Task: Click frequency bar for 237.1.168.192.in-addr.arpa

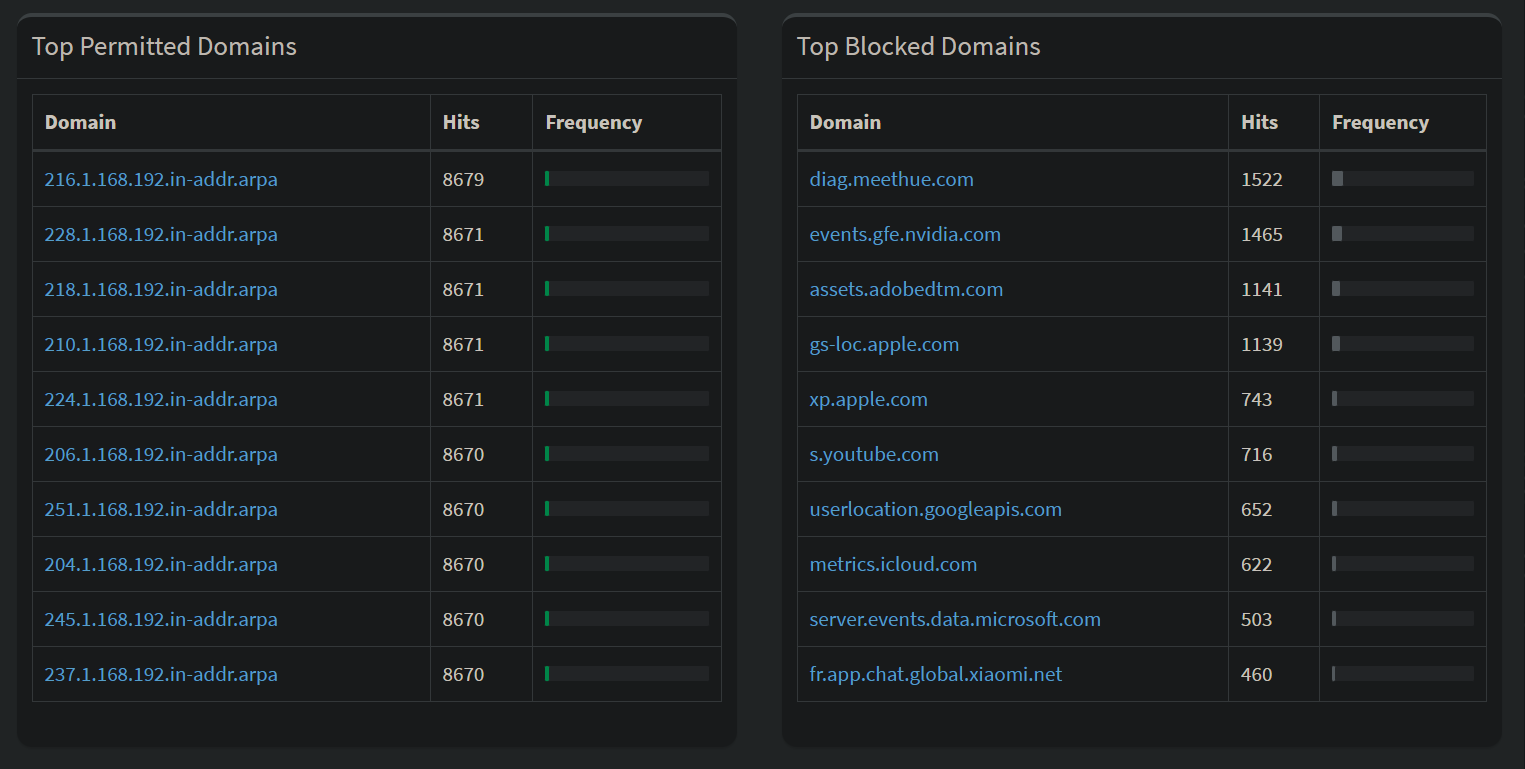Action: (627, 673)
